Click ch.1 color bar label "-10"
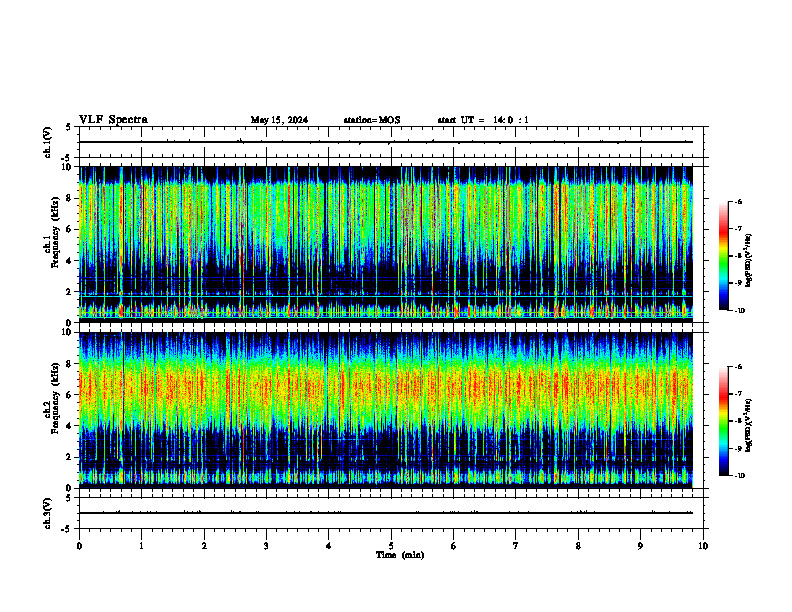 pyautogui.click(x=739, y=311)
